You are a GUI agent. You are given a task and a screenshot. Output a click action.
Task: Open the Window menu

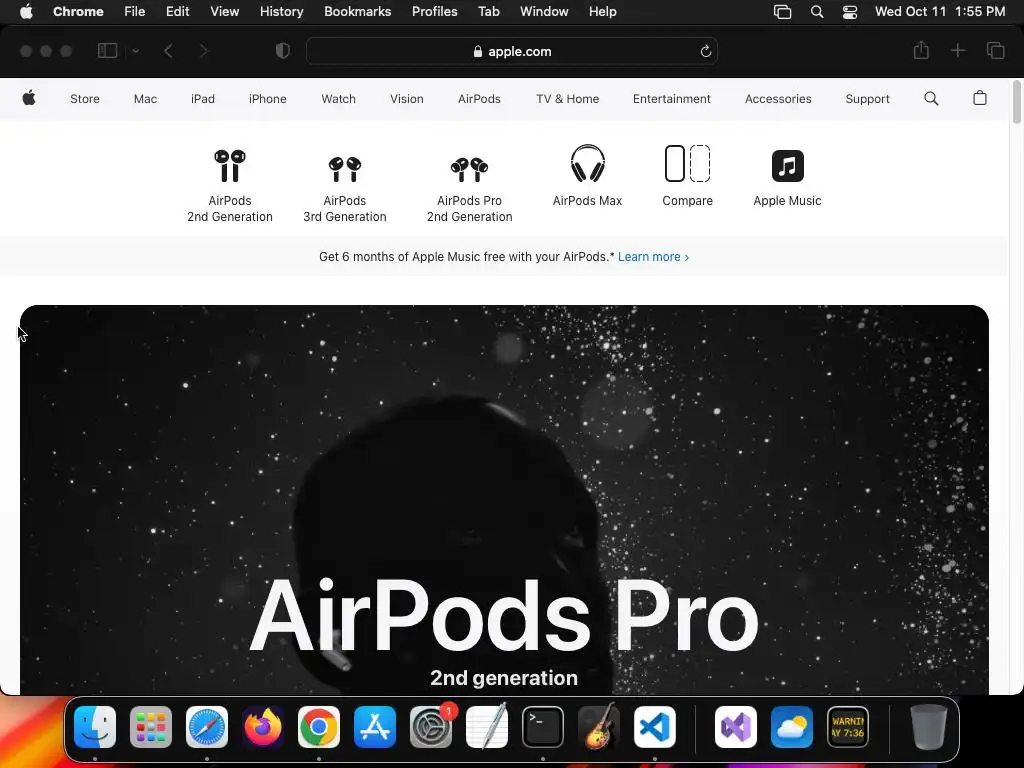(544, 12)
